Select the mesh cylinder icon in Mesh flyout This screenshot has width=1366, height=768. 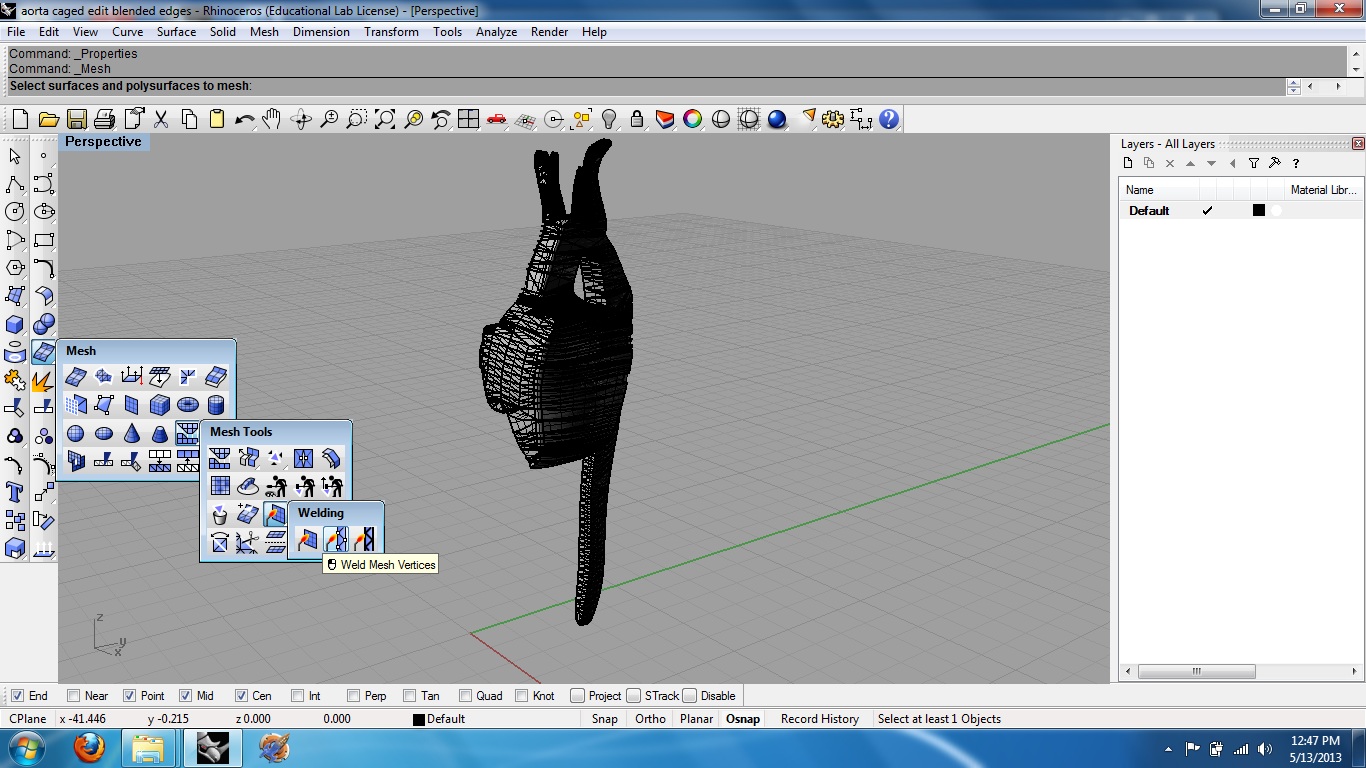click(216, 405)
